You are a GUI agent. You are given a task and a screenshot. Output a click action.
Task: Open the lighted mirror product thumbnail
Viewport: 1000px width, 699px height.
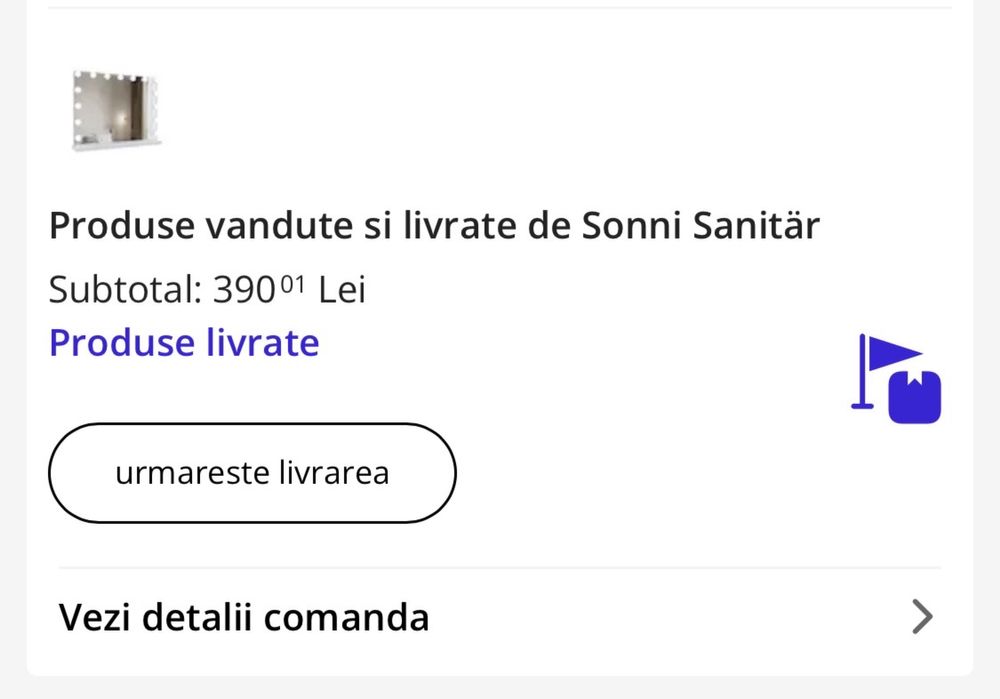(x=116, y=110)
